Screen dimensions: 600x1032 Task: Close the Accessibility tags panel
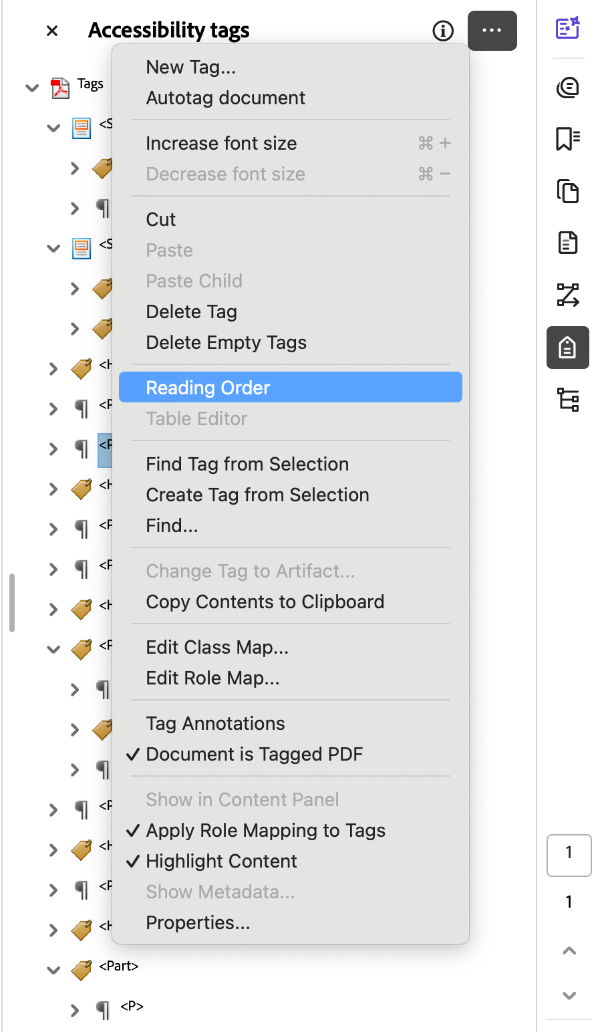[51, 31]
